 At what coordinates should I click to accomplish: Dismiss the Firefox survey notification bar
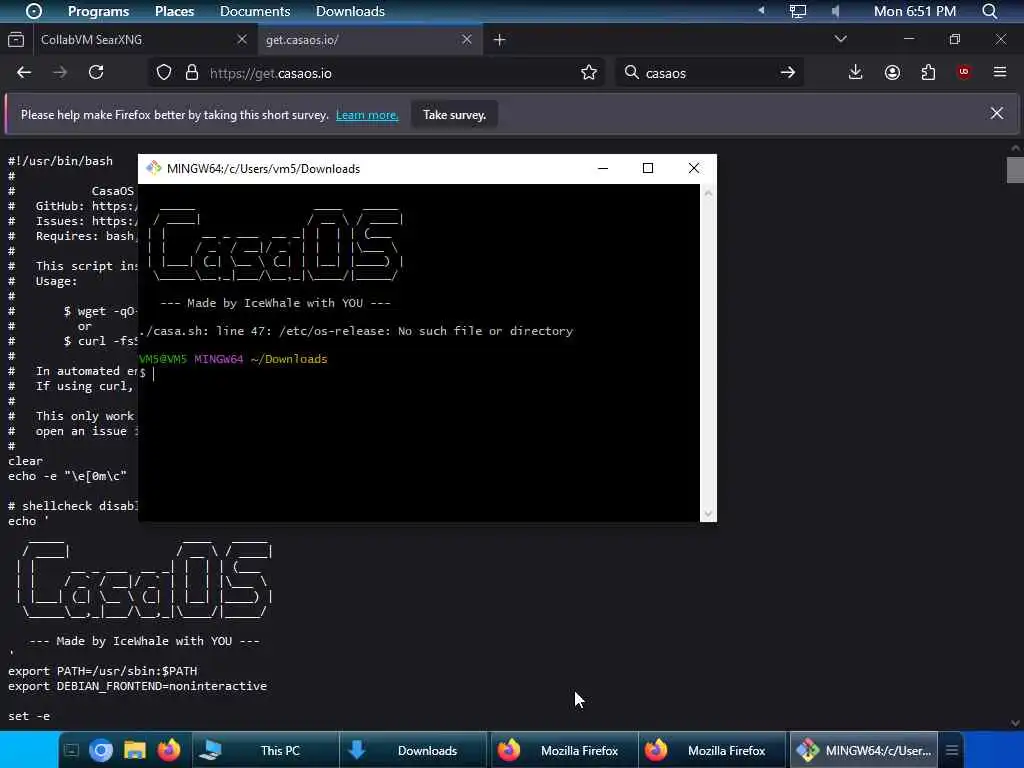tap(997, 114)
